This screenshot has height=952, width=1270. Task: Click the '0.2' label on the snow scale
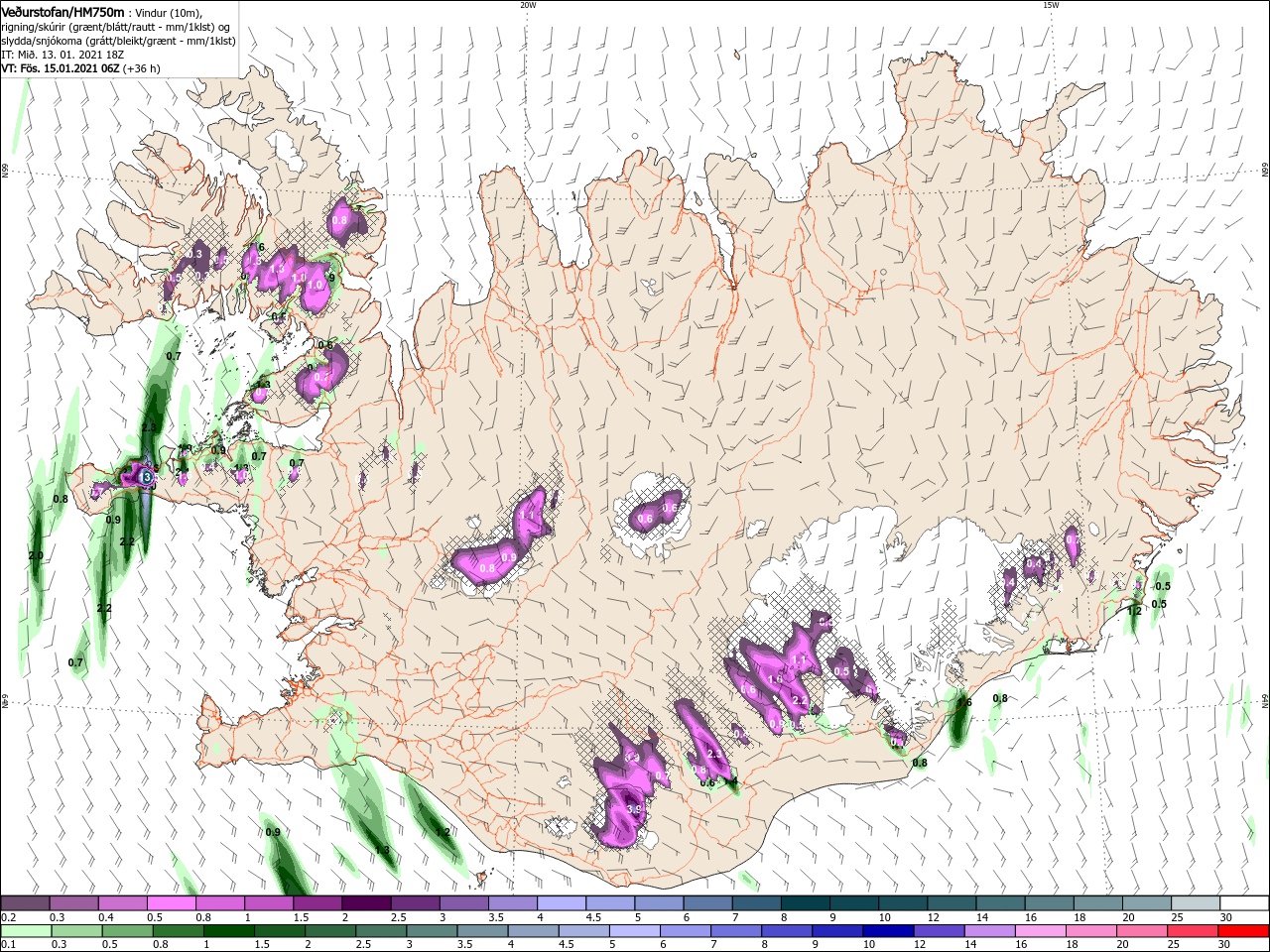8,918
